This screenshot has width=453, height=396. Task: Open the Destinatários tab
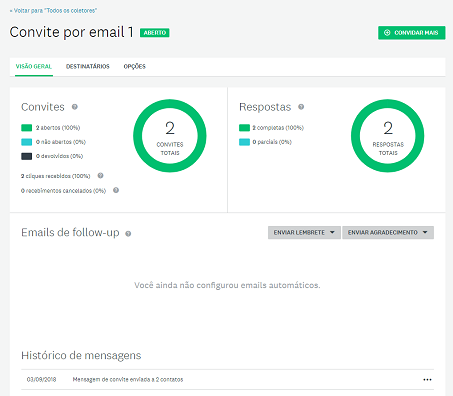pyautogui.click(x=88, y=66)
